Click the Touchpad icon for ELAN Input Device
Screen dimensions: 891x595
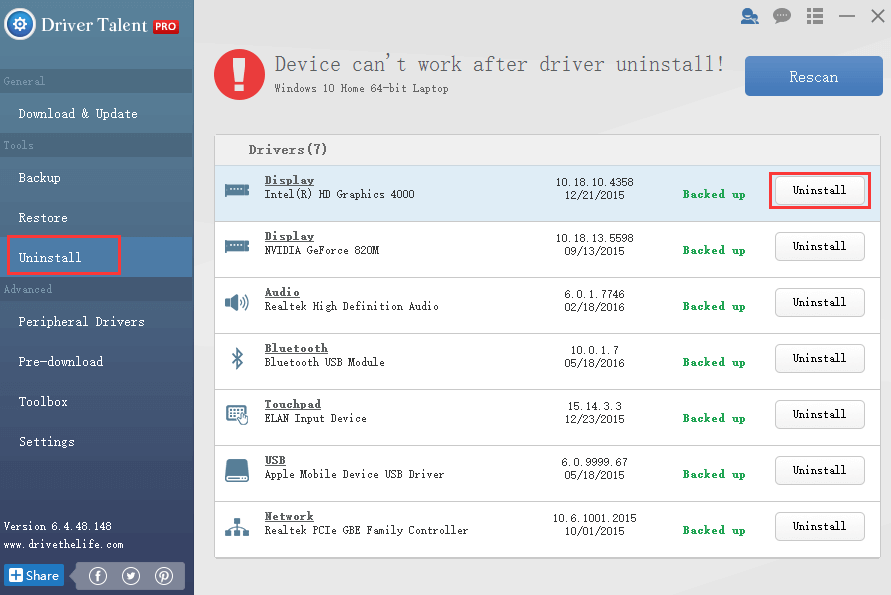pos(237,413)
